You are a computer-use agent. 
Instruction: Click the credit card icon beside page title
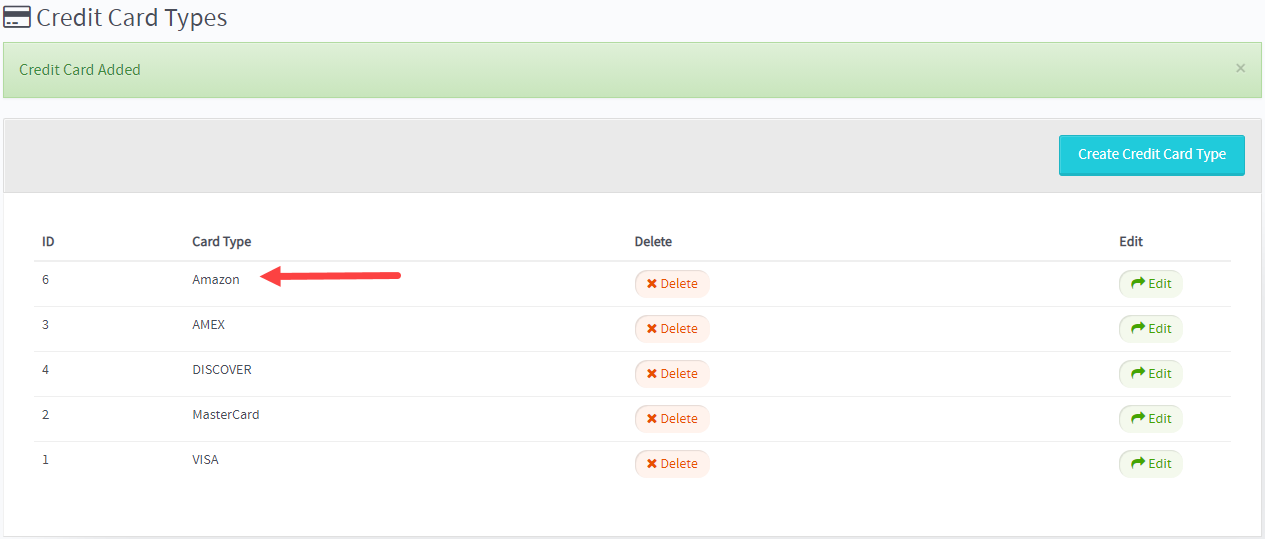[17, 17]
